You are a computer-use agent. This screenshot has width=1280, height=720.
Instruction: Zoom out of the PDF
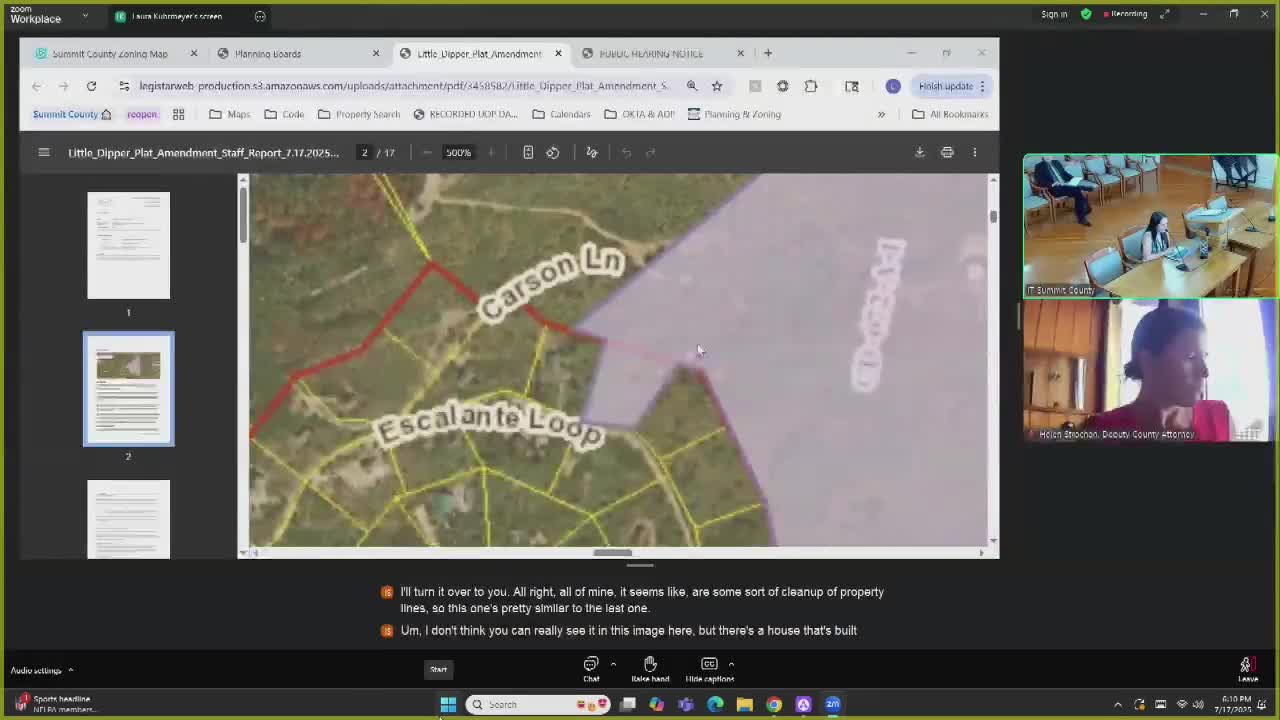coord(427,152)
